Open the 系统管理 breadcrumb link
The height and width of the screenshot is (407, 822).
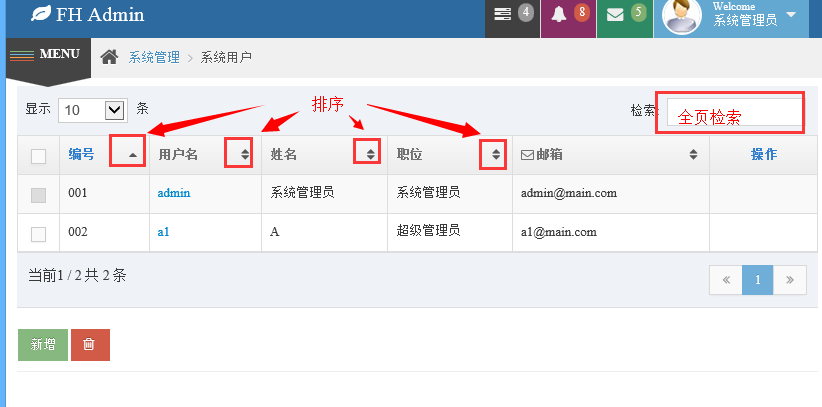click(x=154, y=57)
